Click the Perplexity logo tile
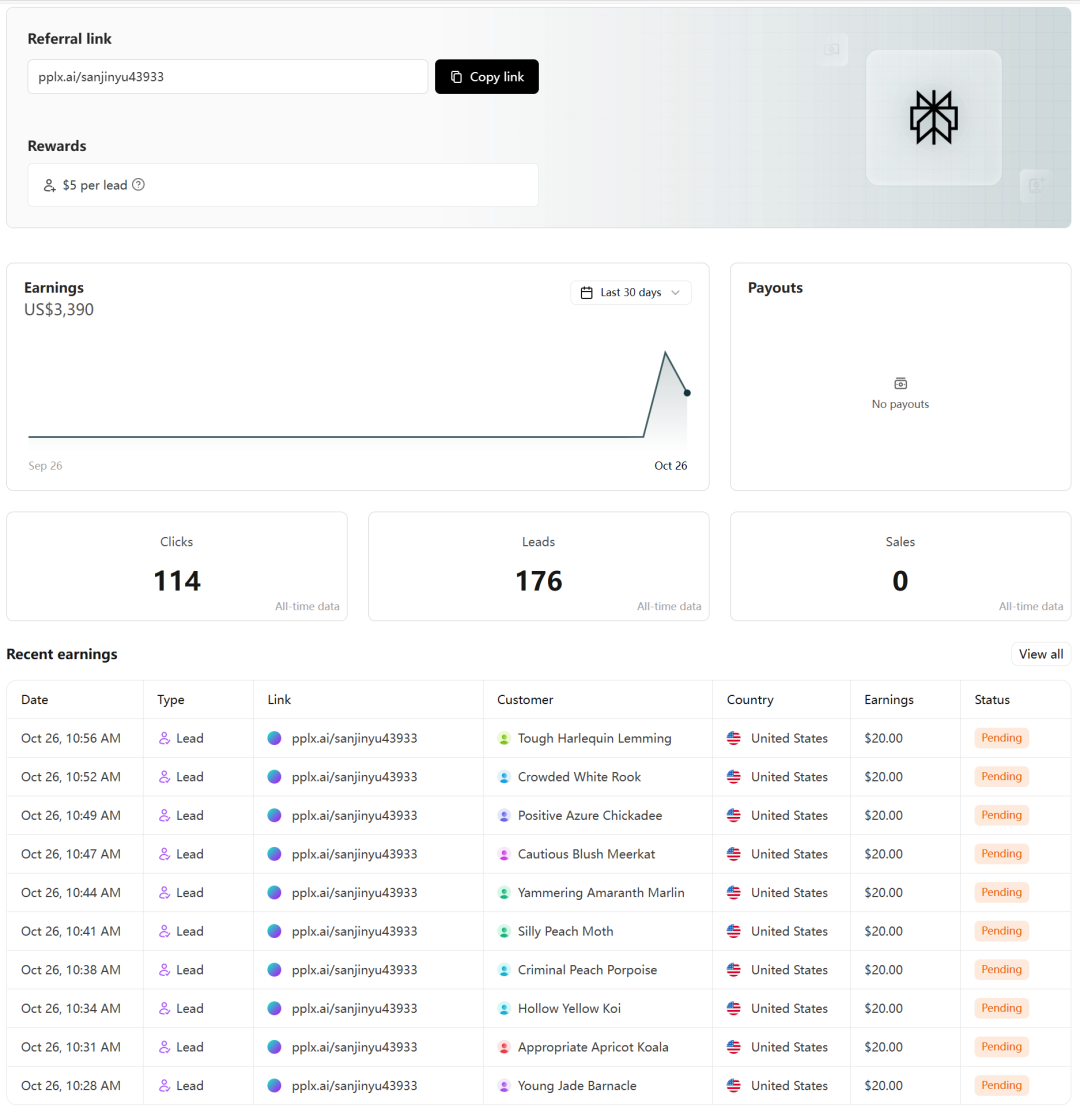This screenshot has height=1112, width=1080. [x=933, y=117]
